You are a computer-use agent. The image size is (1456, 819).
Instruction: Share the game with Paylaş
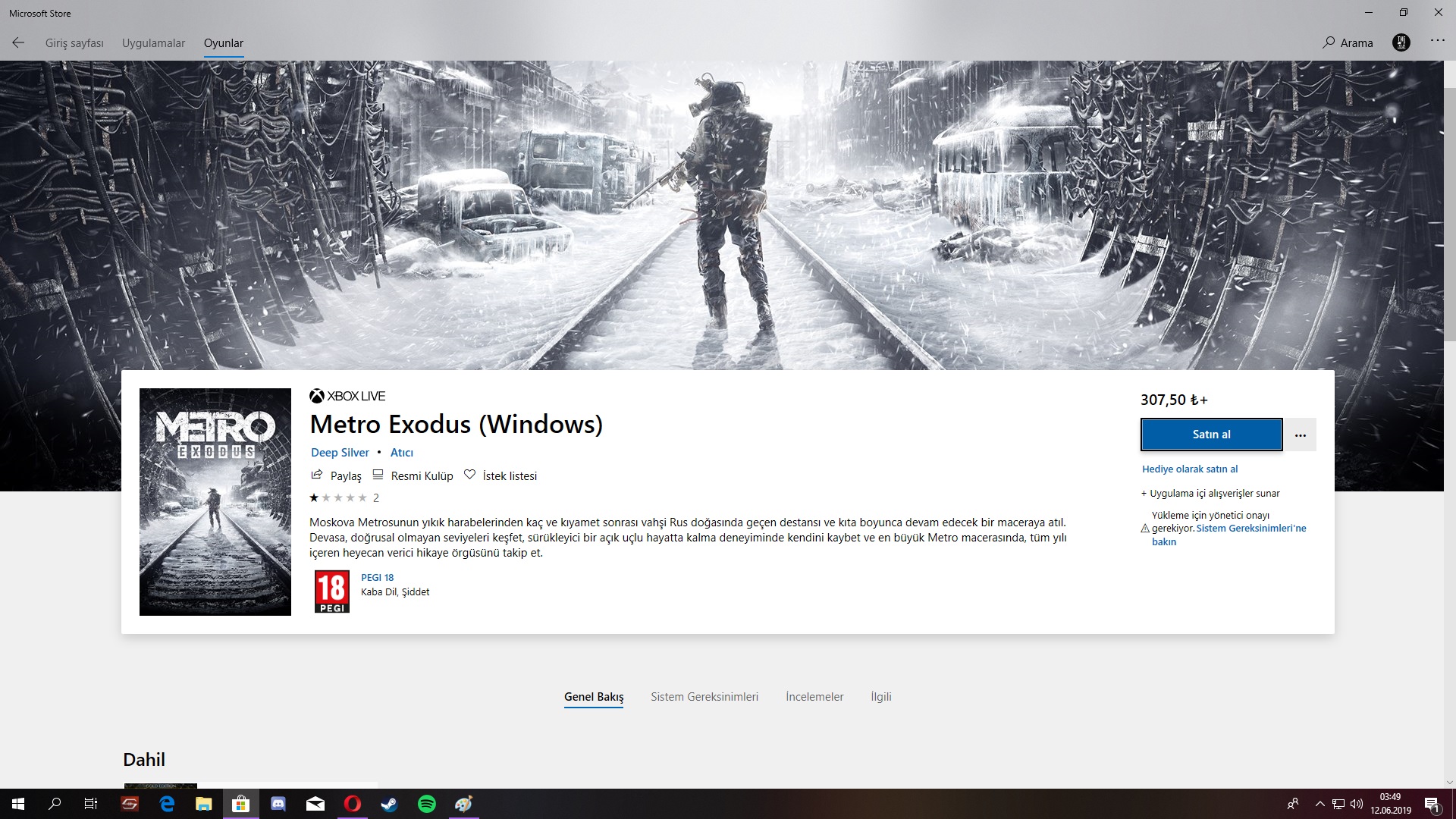coord(337,475)
